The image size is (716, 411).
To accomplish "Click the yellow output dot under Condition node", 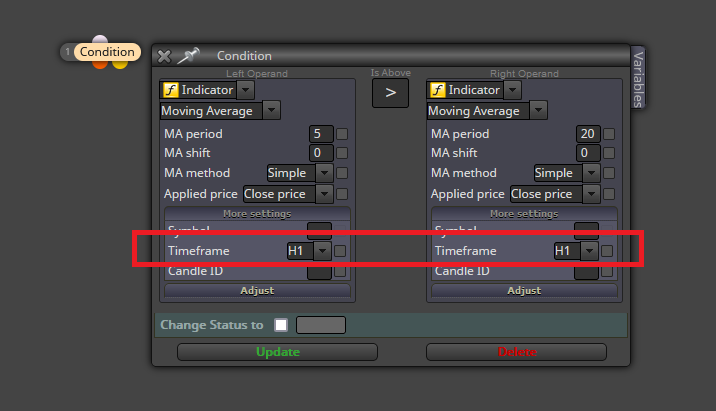I will point(120,65).
